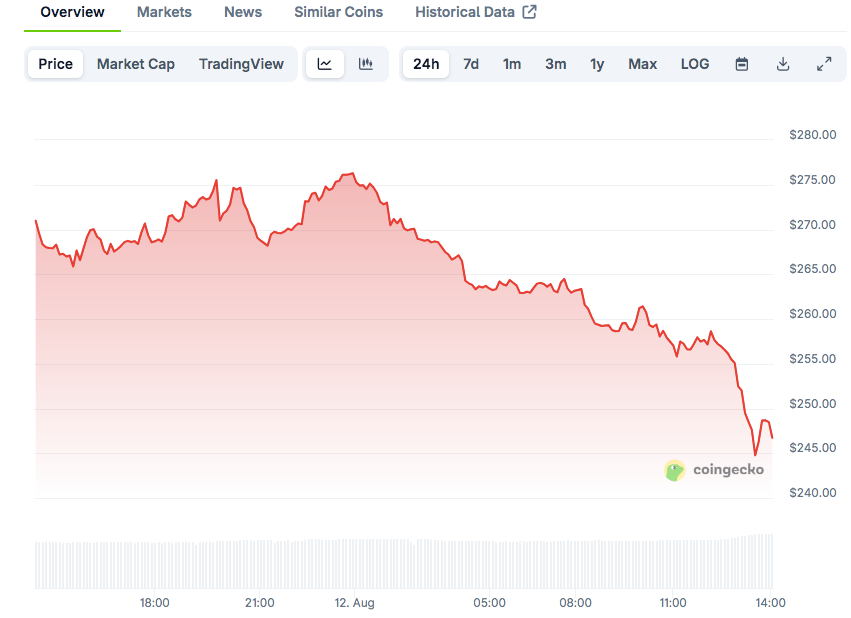Click the download chart data icon

point(783,64)
